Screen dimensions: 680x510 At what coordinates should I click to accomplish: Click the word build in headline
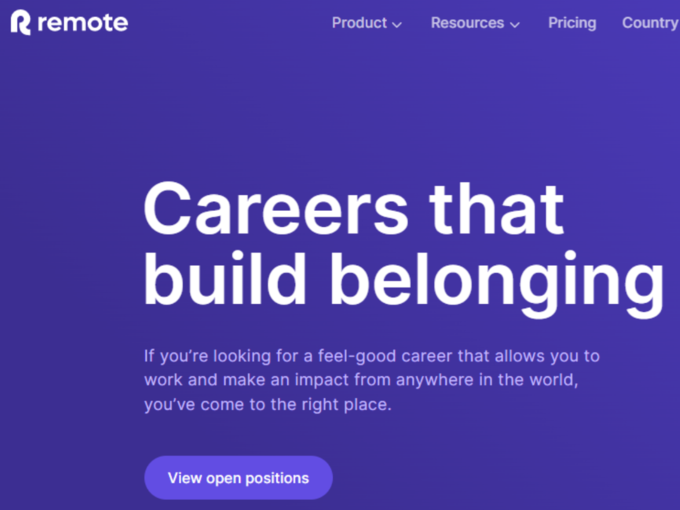pyautogui.click(x=225, y=279)
